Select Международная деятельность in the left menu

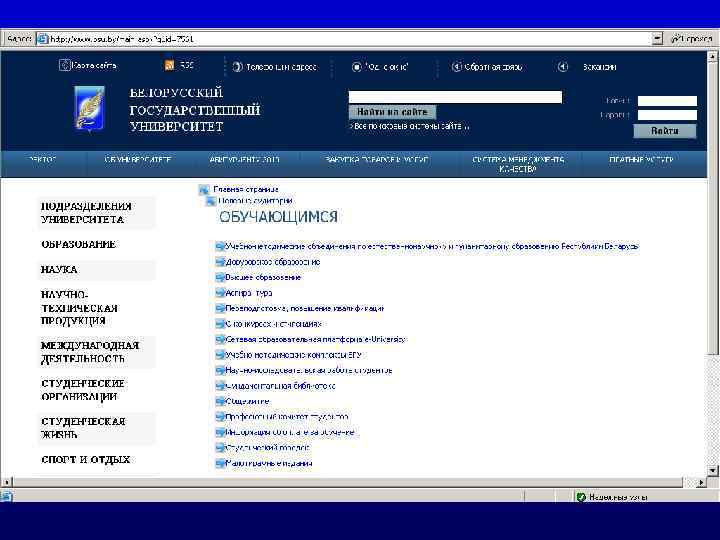coord(96,352)
